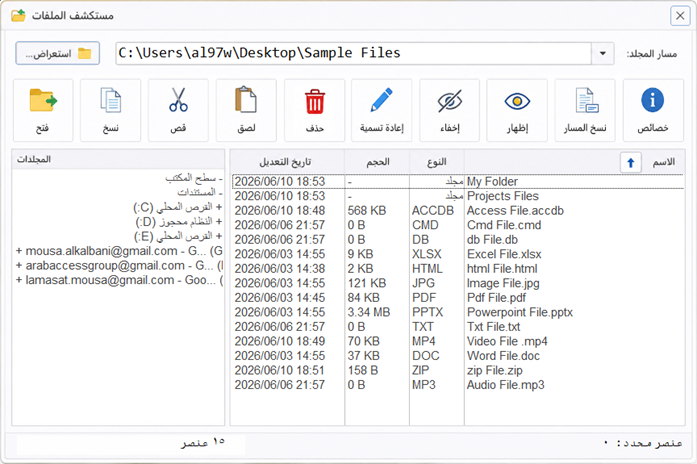Screen dimensions: 697x464
Task: Select Video File .mp4 in list
Action: point(458,341)
